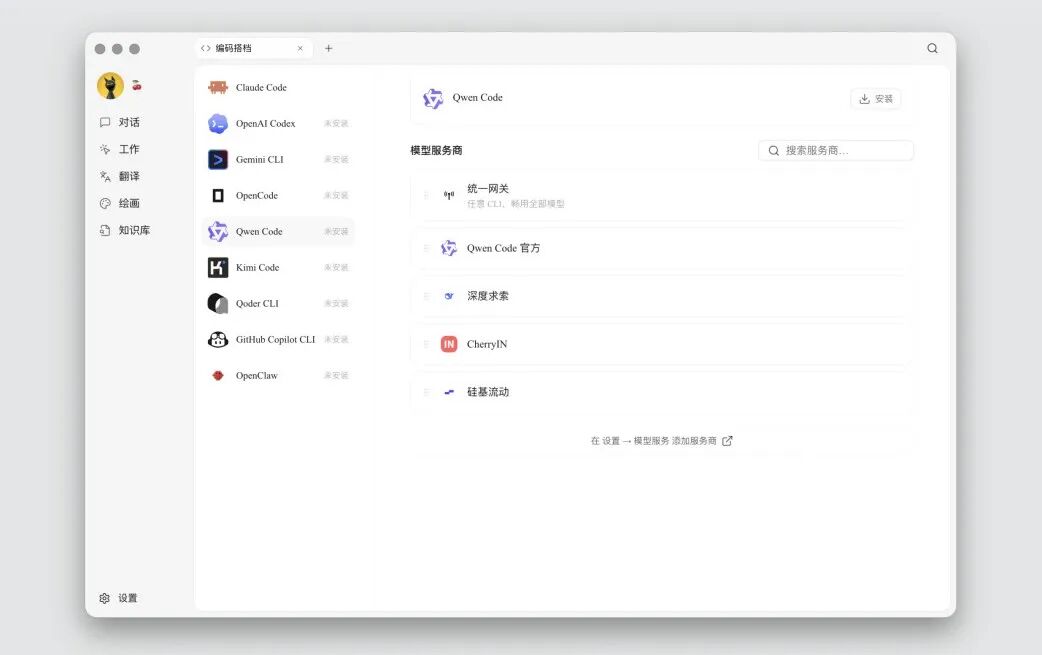Click the cherry icon beside the avatar
Screen dimensions: 1042x655
[x=137, y=85]
